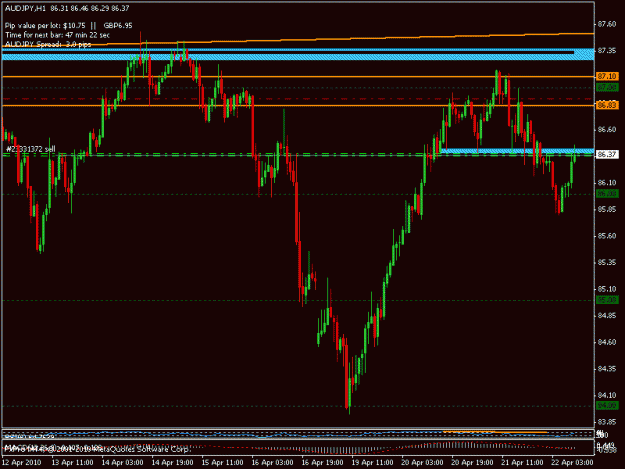
Task: Click the '21 Apr 11:00' time axis label
Action: (522, 462)
